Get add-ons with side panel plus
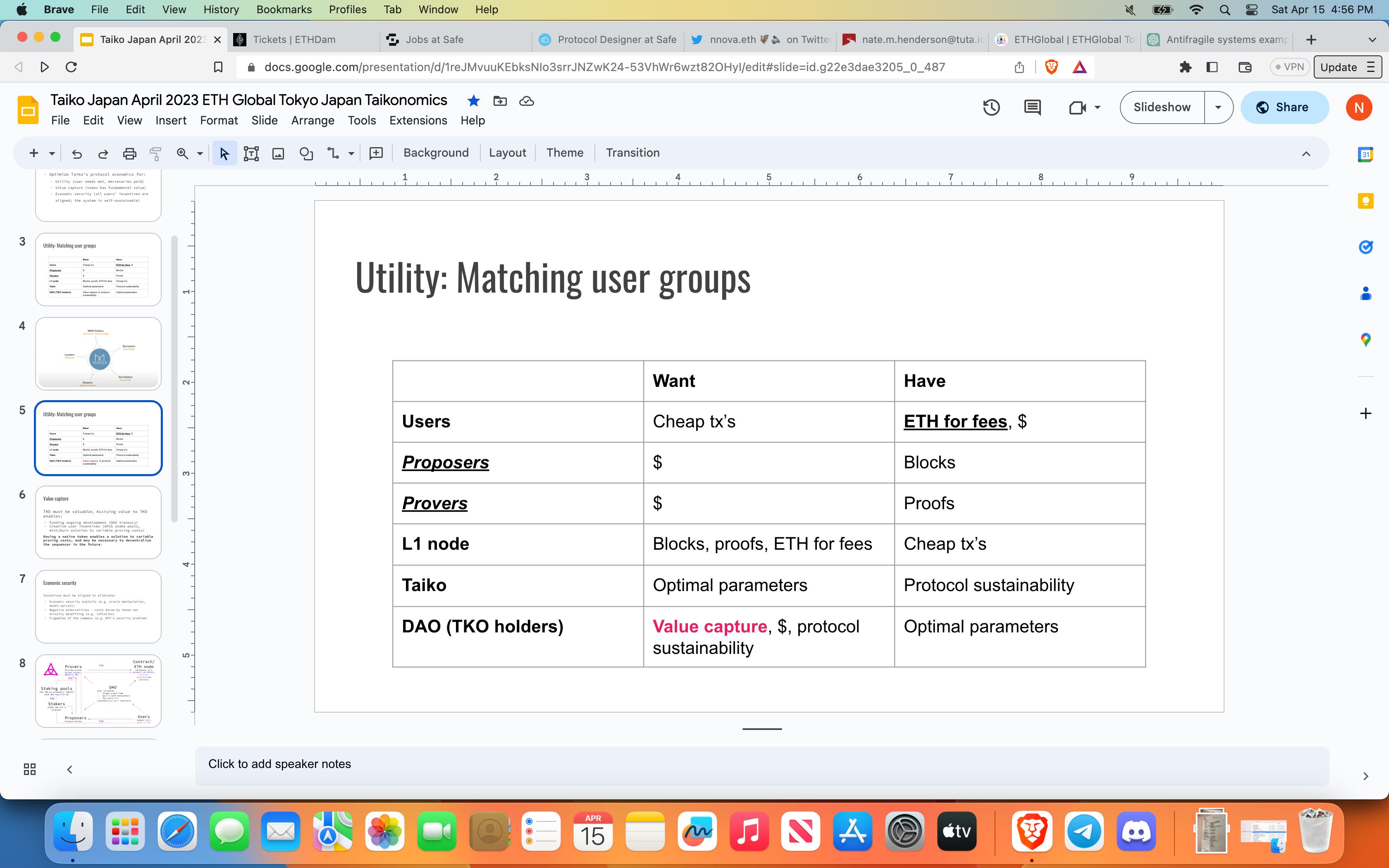Viewport: 1389px width, 868px height. (x=1365, y=413)
